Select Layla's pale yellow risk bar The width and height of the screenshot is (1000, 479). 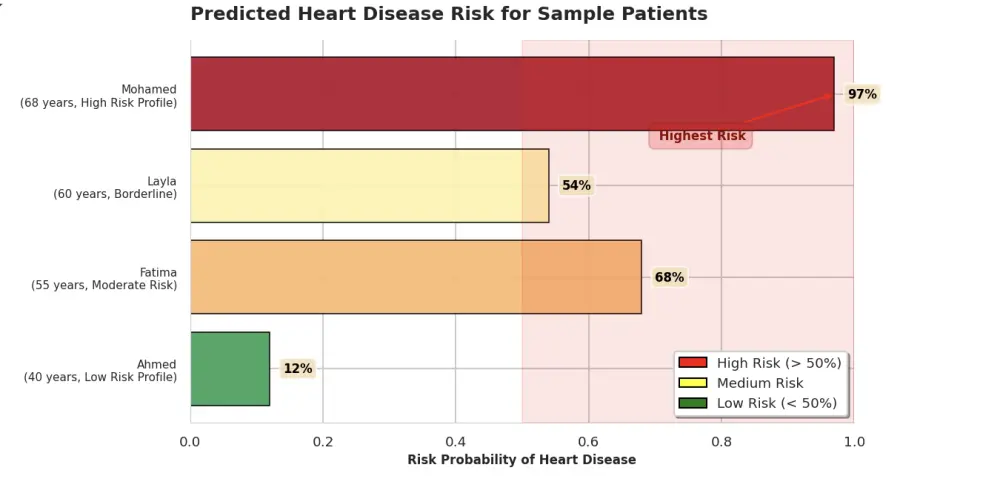pos(369,186)
